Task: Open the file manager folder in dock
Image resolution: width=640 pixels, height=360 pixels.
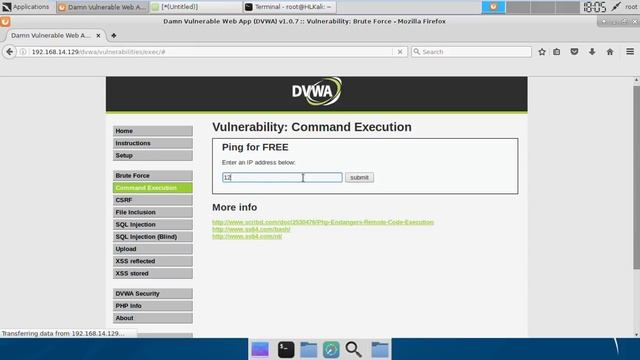Action: coord(309,349)
